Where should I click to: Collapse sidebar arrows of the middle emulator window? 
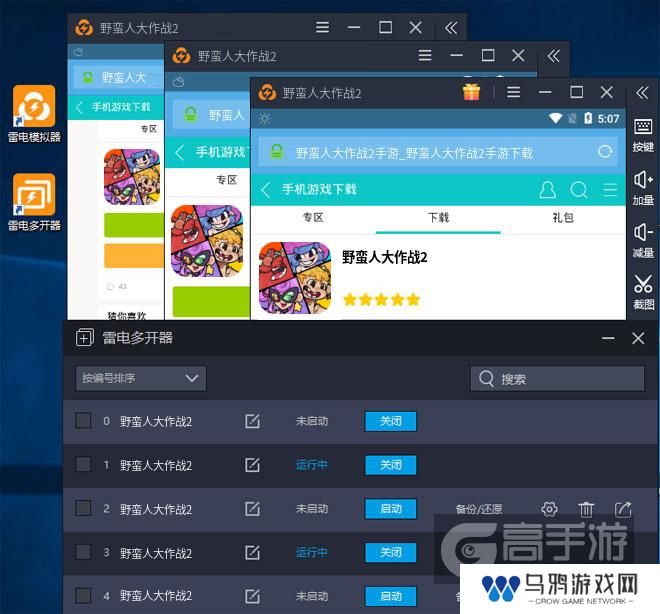pos(554,56)
